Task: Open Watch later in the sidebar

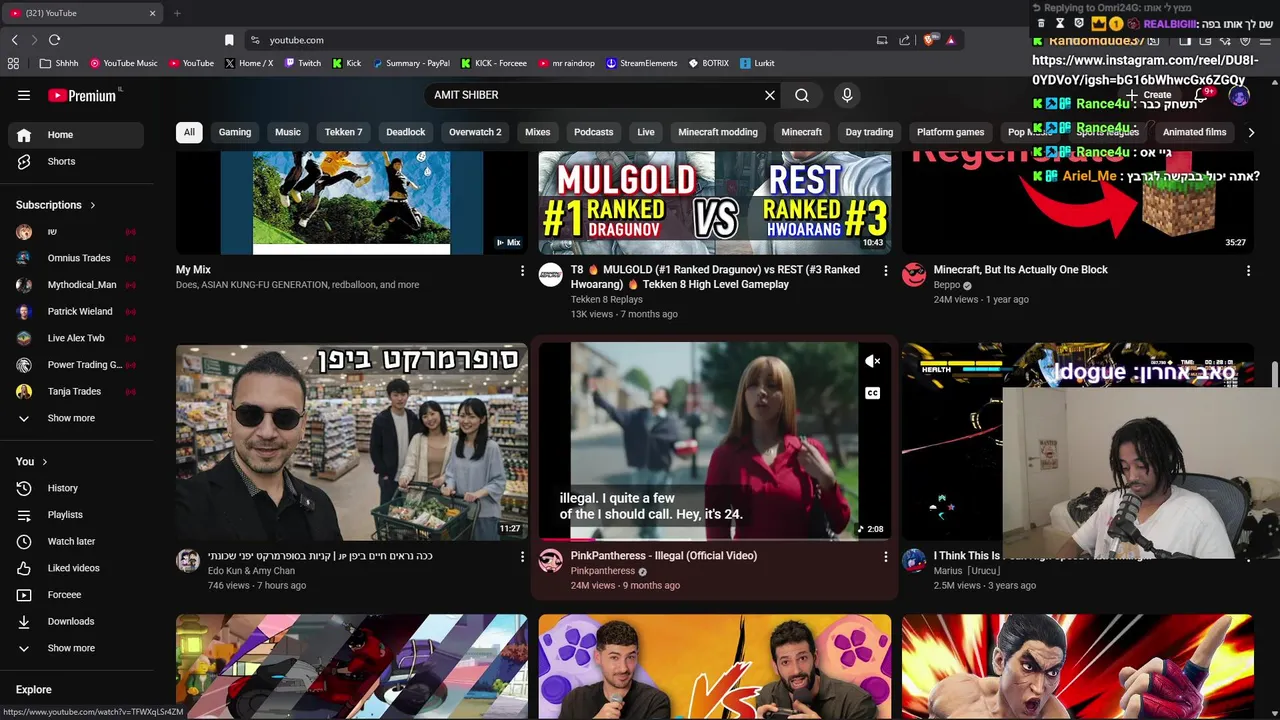Action: pos(76,541)
